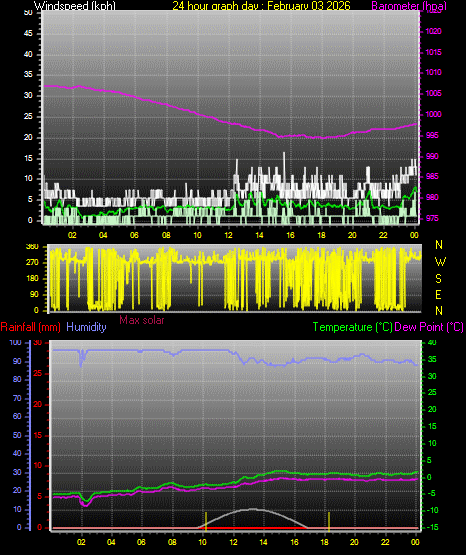Viewport: 466px width, 555px height.
Task: Click '70' on the blue Humidity axis
Action: (17, 398)
